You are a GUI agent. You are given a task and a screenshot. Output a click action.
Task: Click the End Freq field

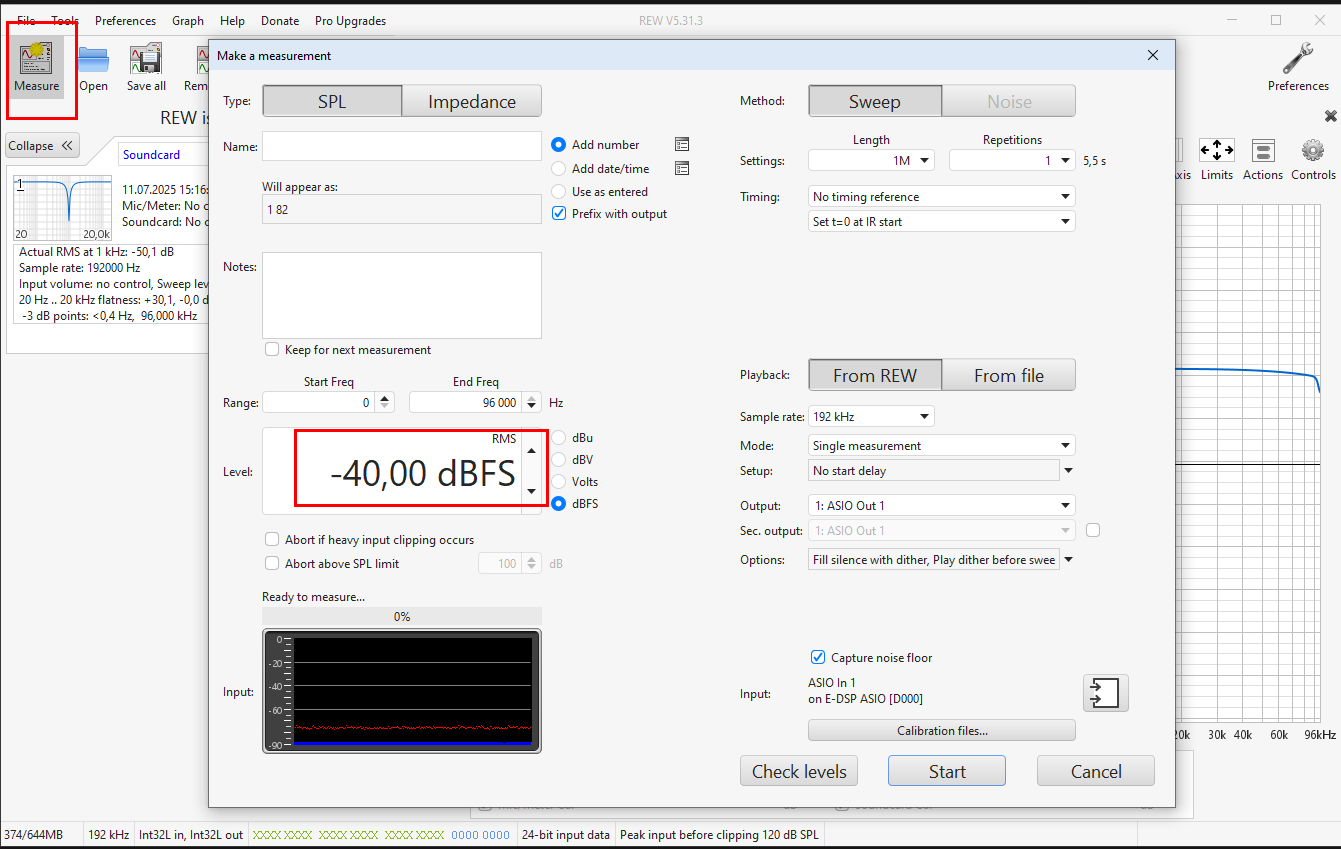tap(464, 402)
